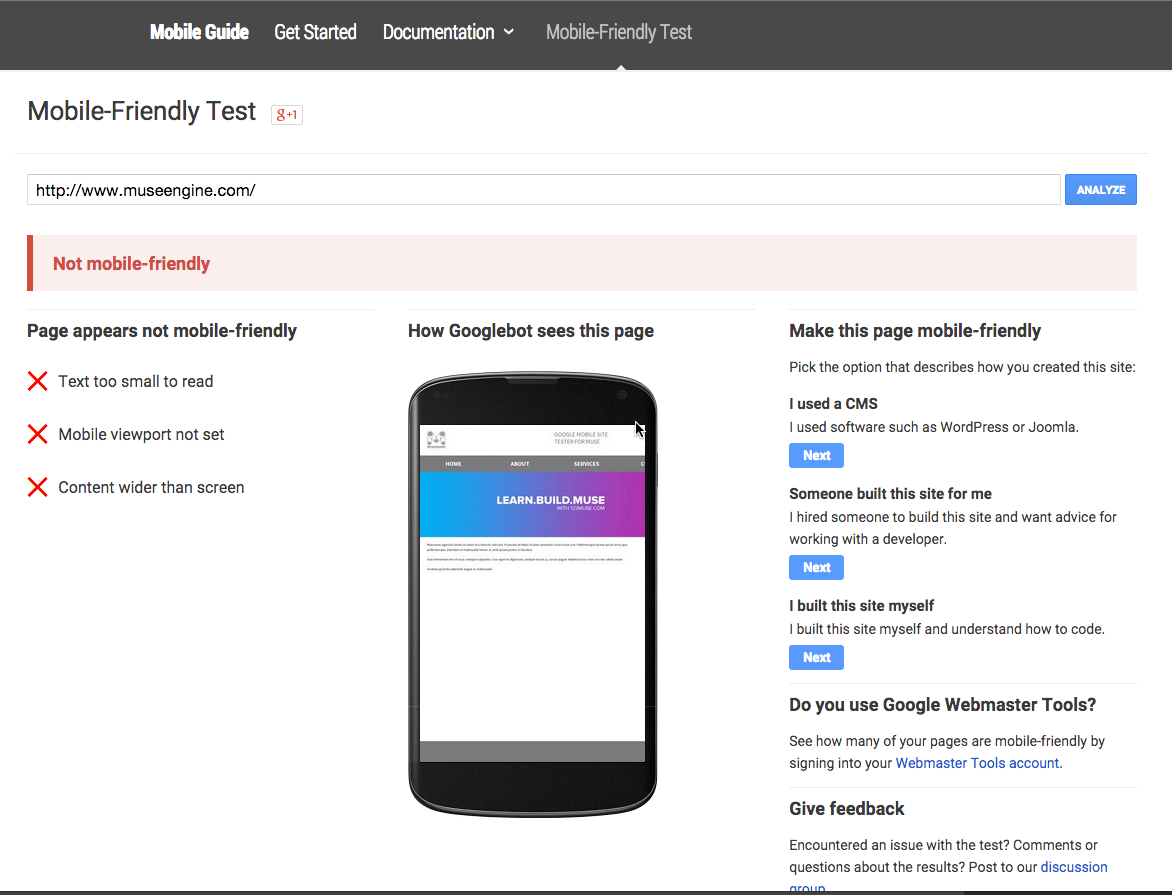The height and width of the screenshot is (895, 1172).
Task: Open the Mobile Guide nav item
Action: coord(200,32)
